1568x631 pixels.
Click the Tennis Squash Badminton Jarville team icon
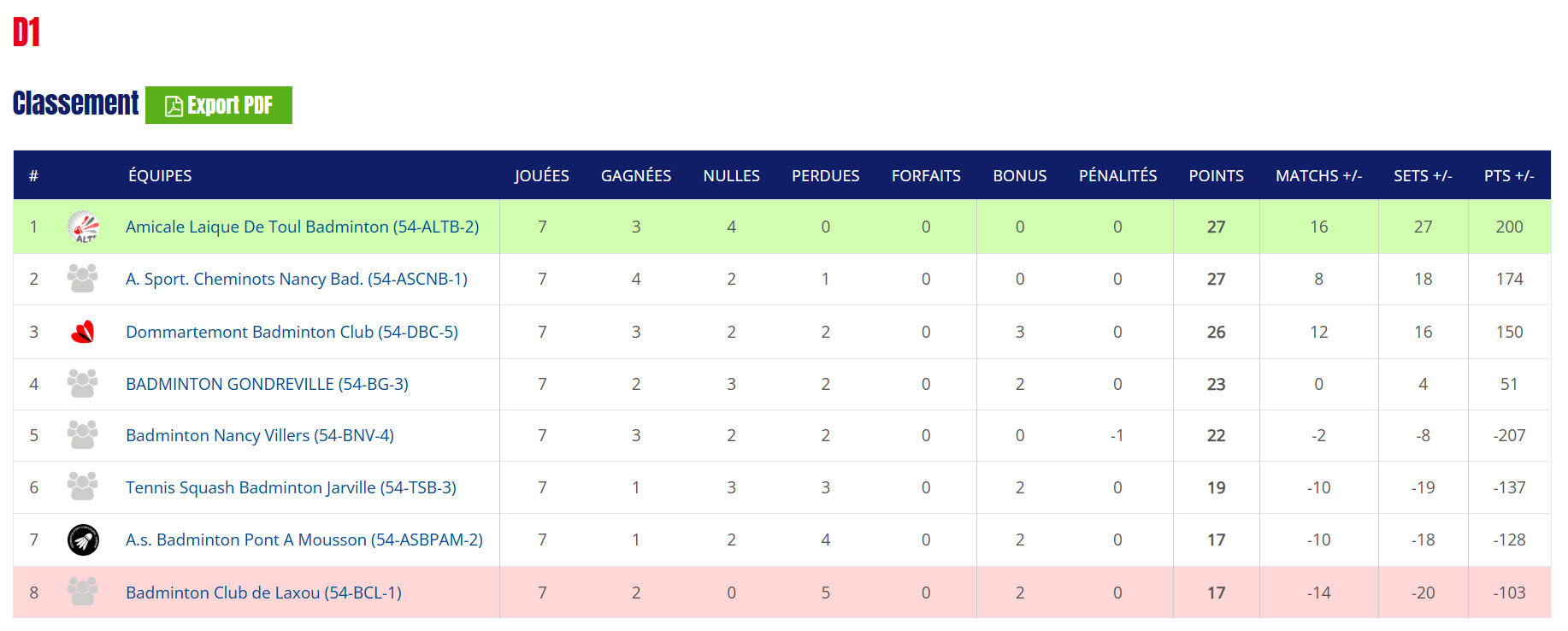point(83,487)
